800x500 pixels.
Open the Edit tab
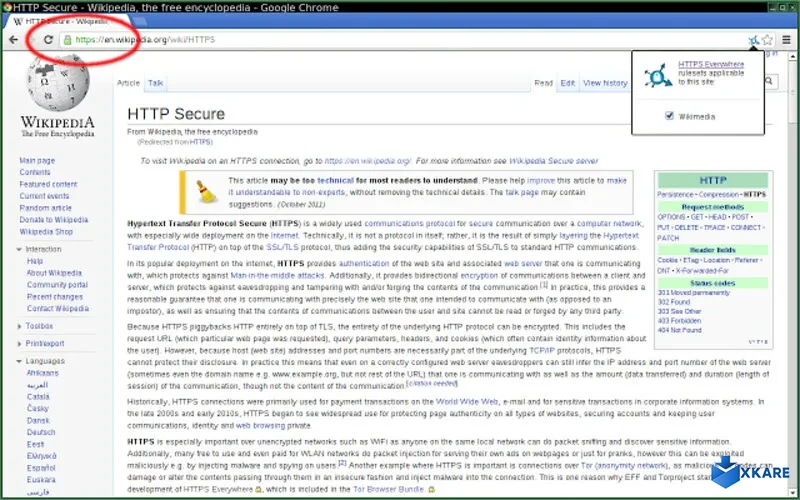click(567, 83)
